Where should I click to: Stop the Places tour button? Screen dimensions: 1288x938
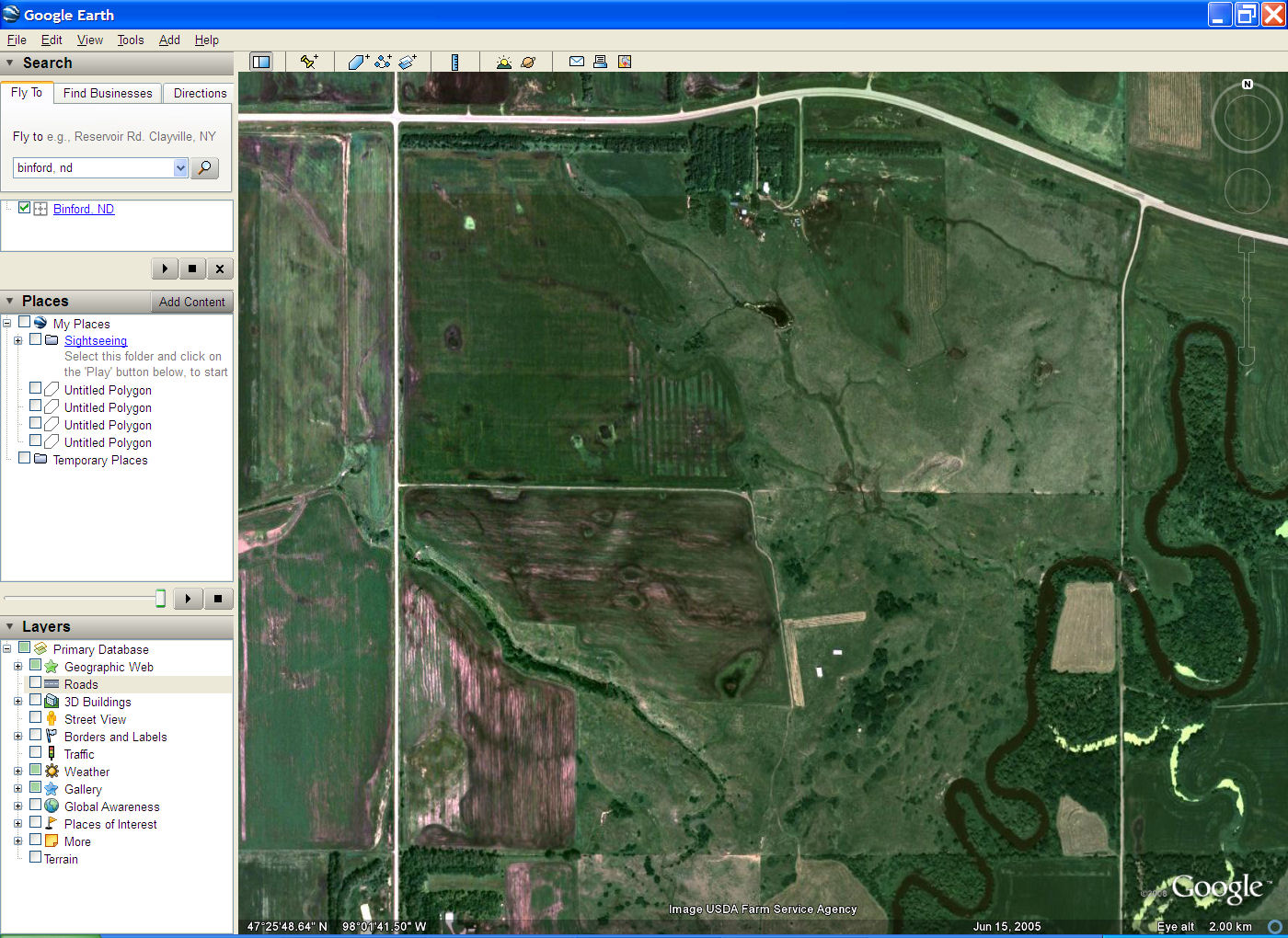[x=218, y=599]
